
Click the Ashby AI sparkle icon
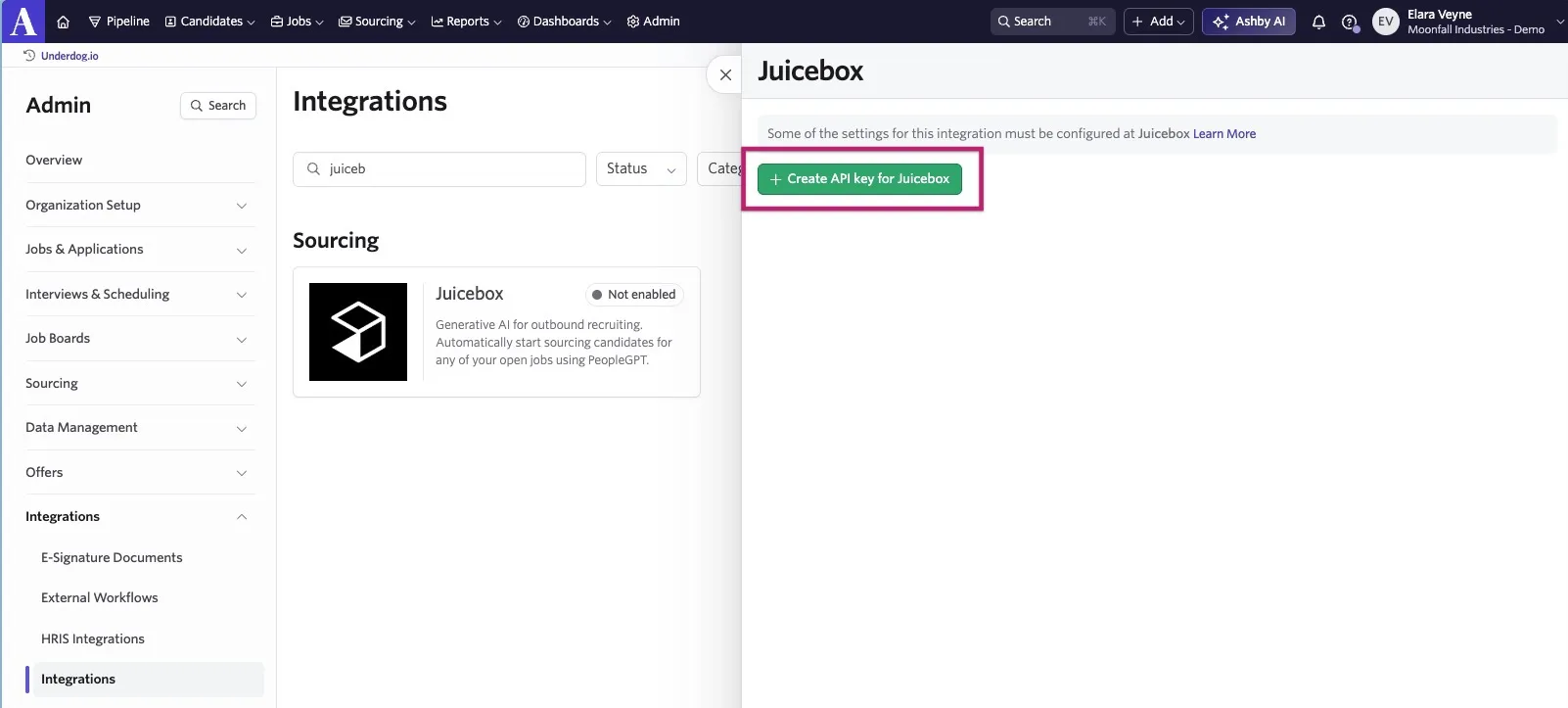1221,22
